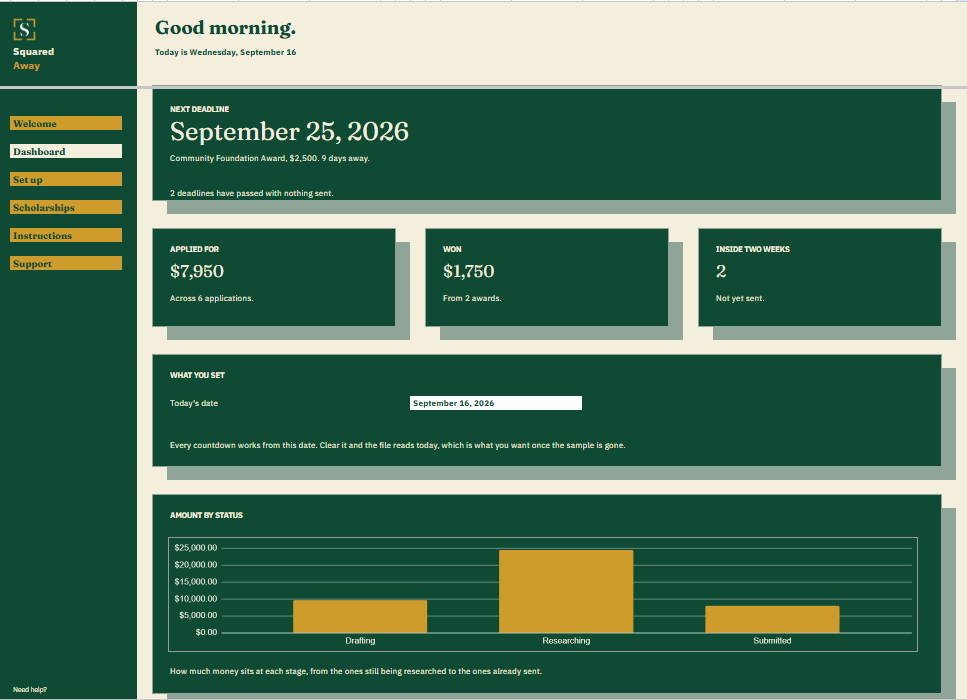Click 'Community Foundation Award, $2,500' line
The height and width of the screenshot is (700, 967).
tap(270, 159)
